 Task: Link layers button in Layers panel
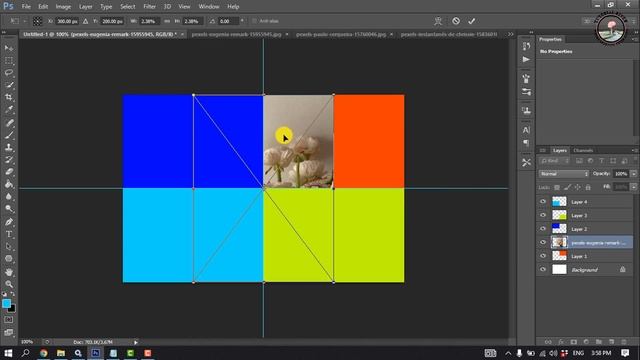click(548, 342)
